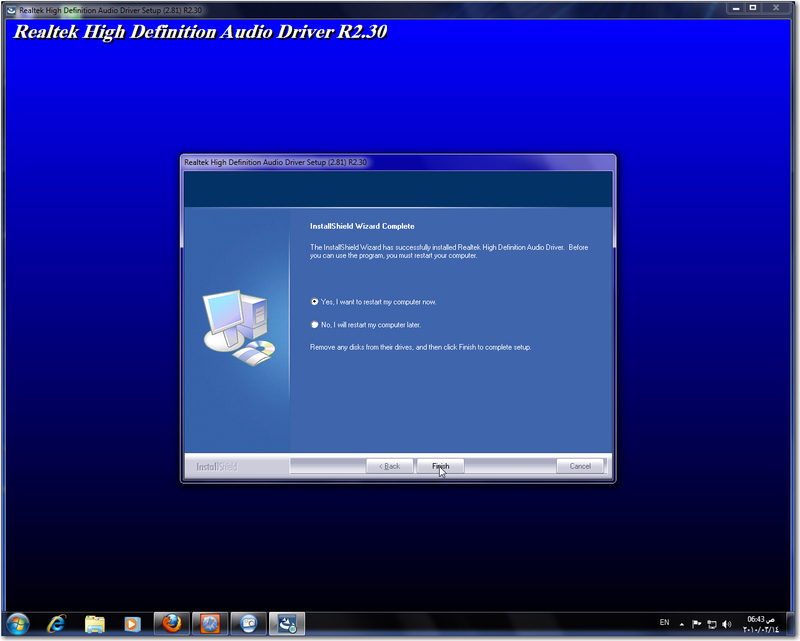Click the dialog title 'Realtek High Definition Audio Driver Setup'

click(x=276, y=162)
